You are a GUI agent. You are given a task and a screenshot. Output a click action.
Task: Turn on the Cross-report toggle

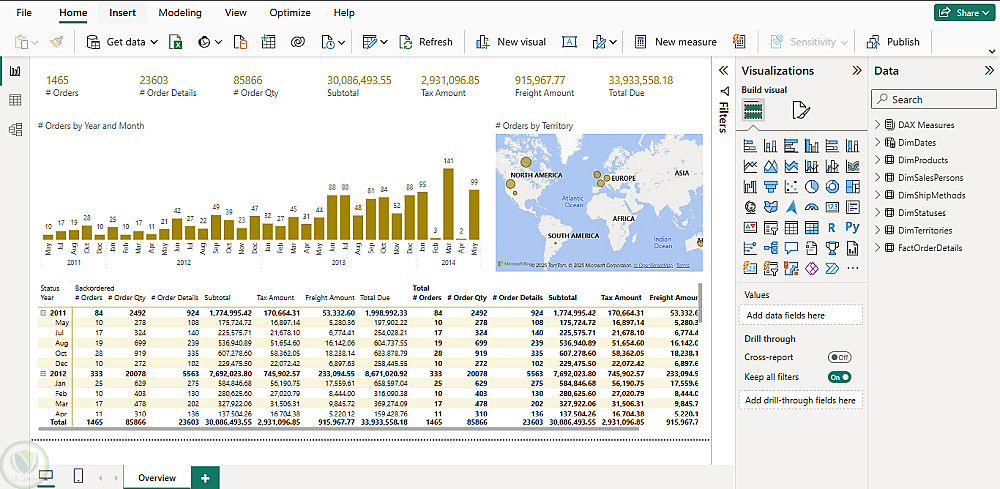coord(839,357)
